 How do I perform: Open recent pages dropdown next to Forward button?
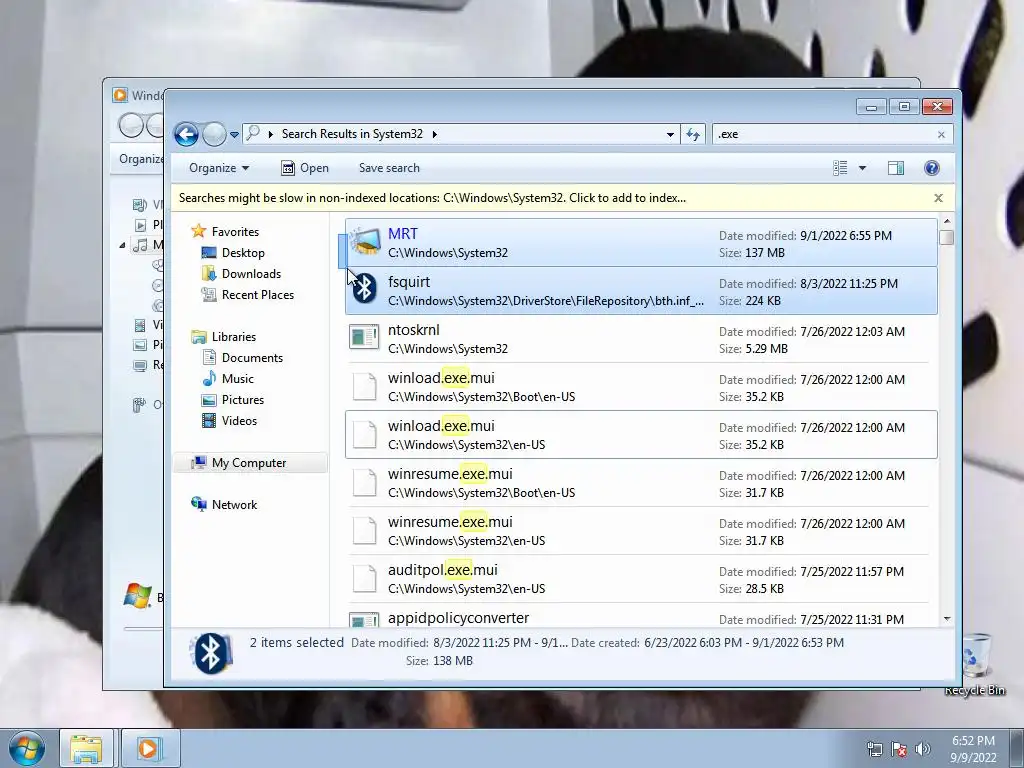[234, 135]
